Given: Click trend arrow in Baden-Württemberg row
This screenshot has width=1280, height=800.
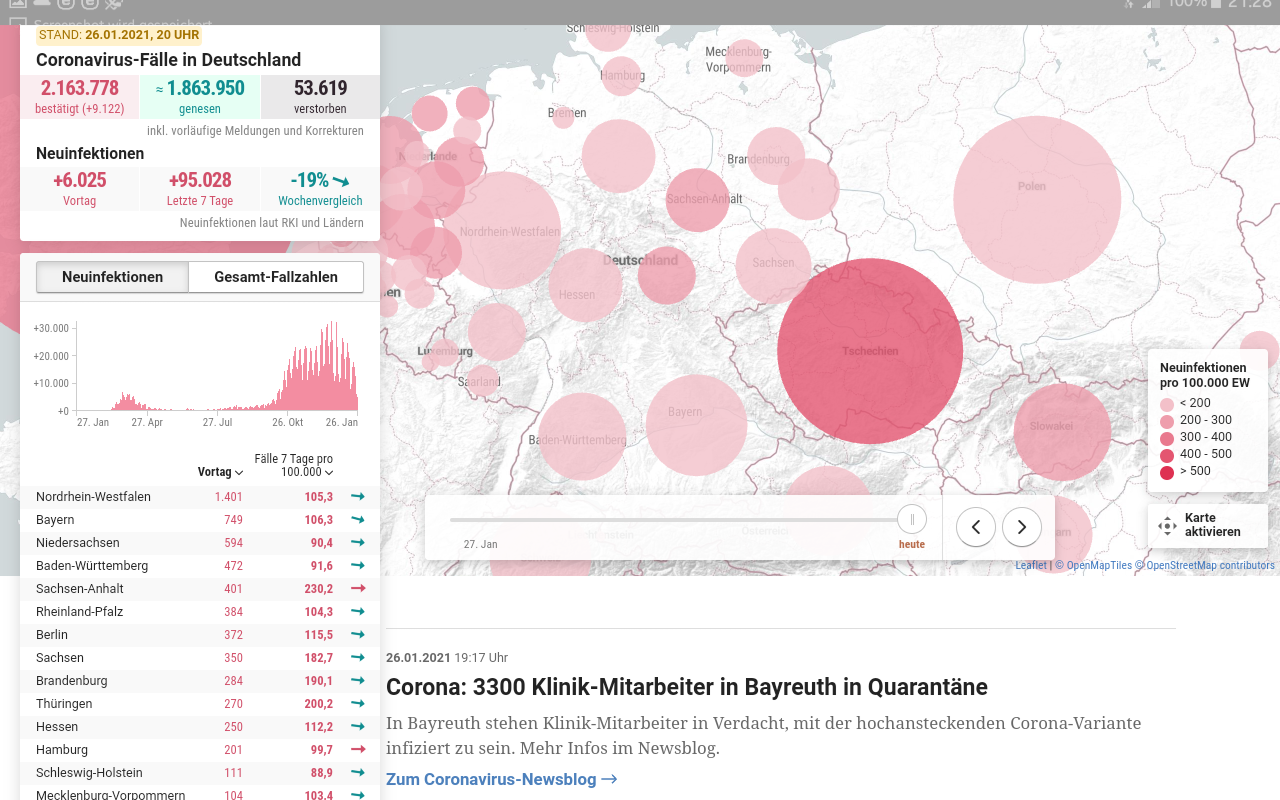Looking at the screenshot, I should click(358, 566).
